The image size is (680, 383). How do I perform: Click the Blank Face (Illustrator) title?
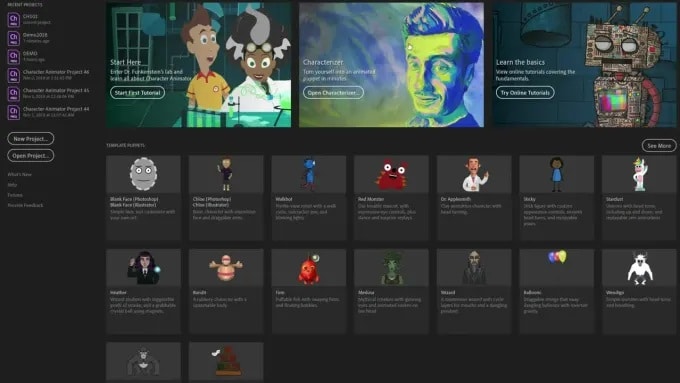[133, 205]
